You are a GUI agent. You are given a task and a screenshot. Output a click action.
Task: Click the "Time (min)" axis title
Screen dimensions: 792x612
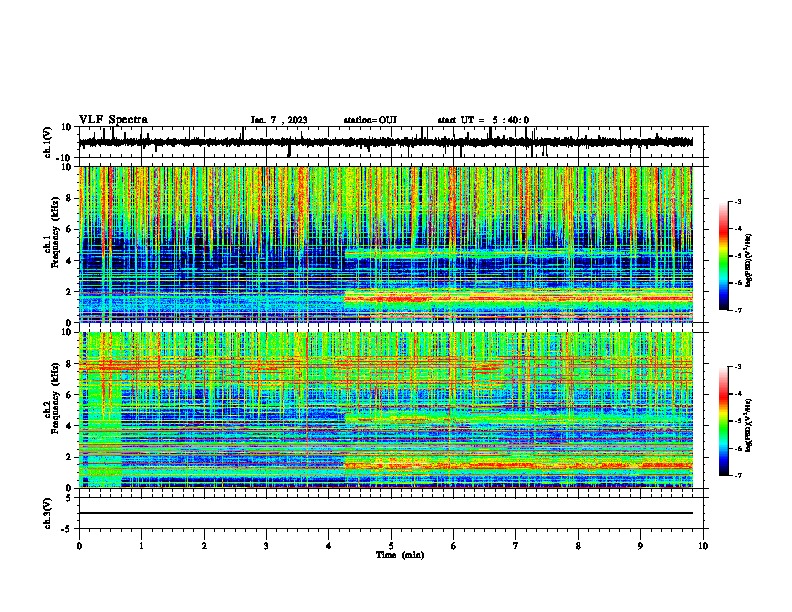[400, 555]
